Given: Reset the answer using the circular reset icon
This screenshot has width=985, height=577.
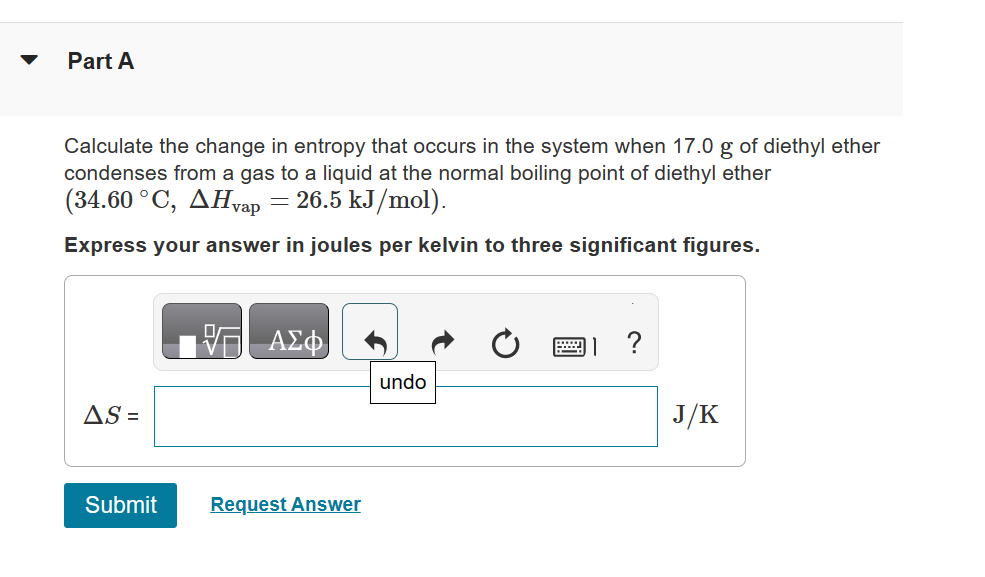Looking at the screenshot, I should [506, 344].
